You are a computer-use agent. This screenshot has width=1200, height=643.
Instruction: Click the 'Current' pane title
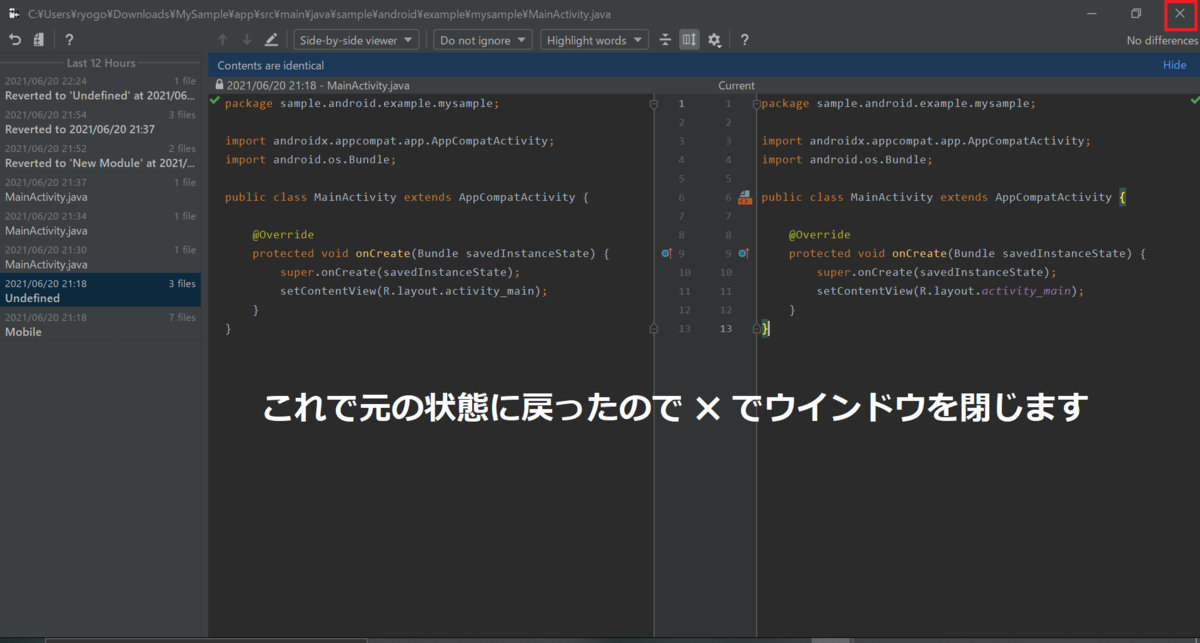click(x=736, y=86)
